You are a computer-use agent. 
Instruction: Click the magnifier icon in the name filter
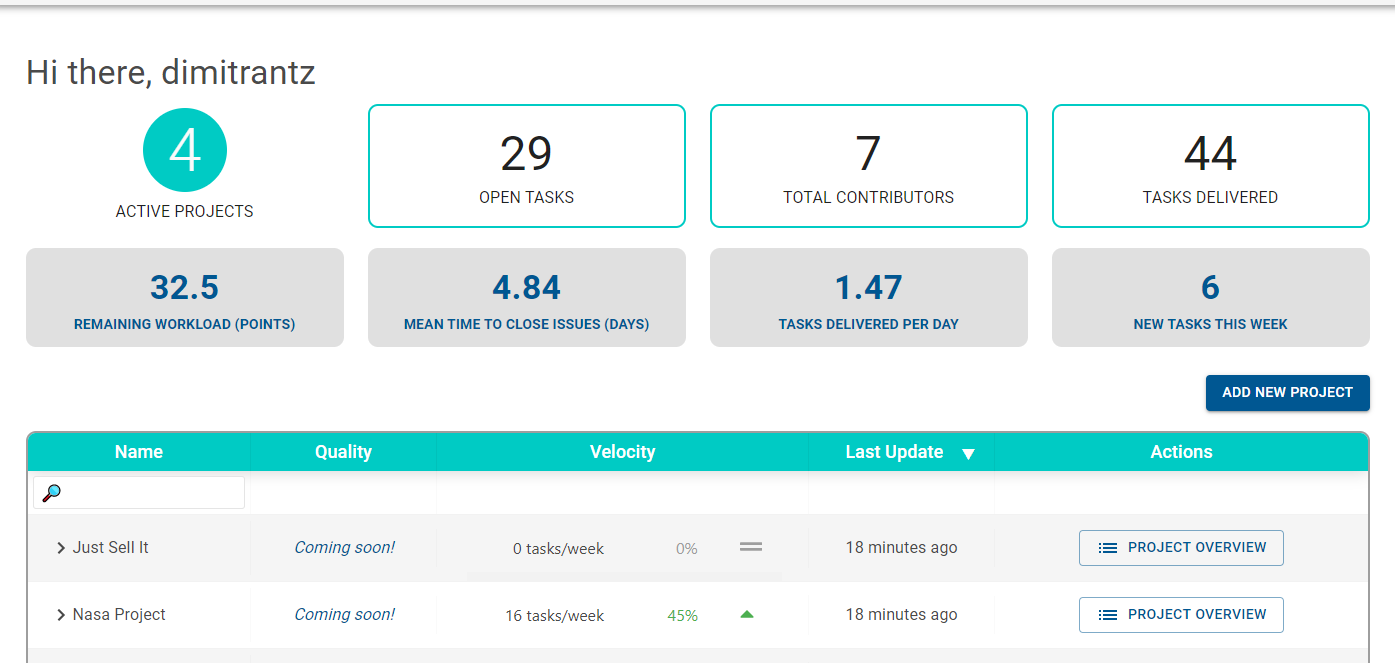coord(52,493)
